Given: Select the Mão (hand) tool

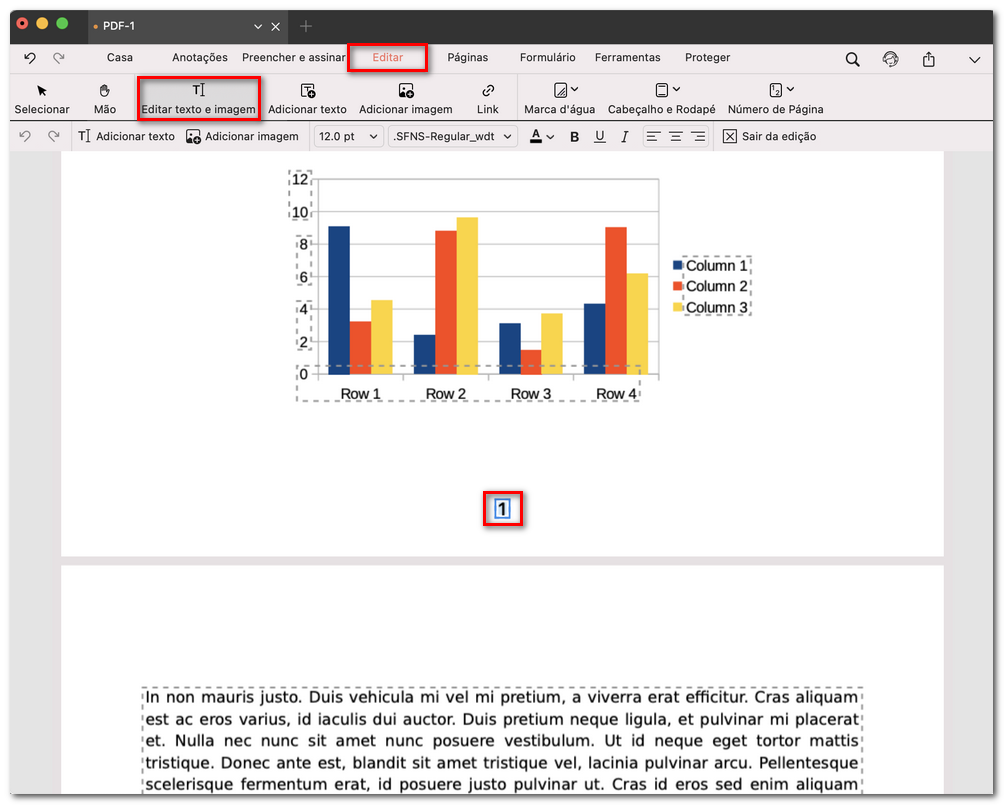Looking at the screenshot, I should pyautogui.click(x=104, y=97).
